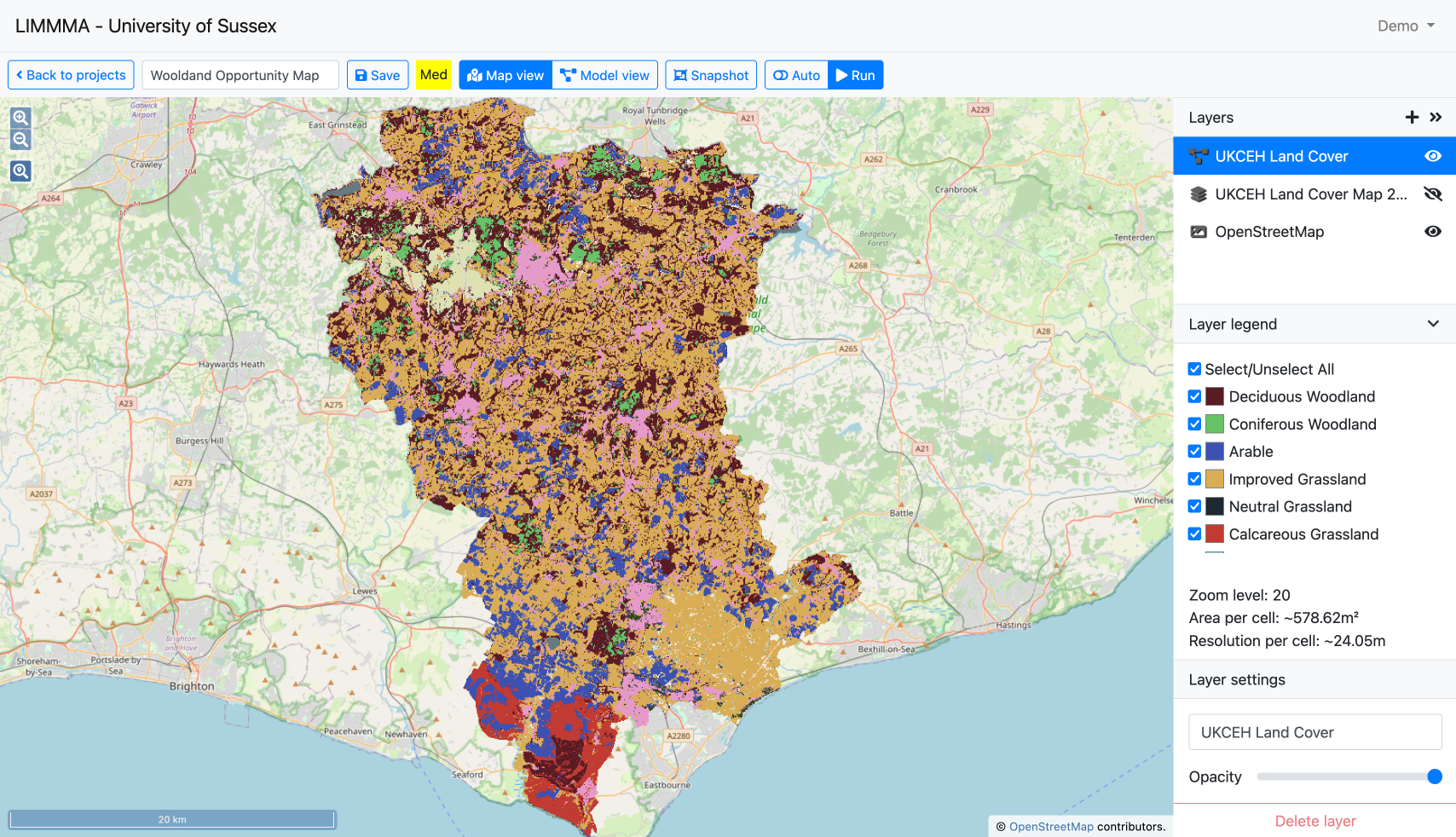Click the map zoom in icon
The image size is (1456, 837).
tap(20, 118)
